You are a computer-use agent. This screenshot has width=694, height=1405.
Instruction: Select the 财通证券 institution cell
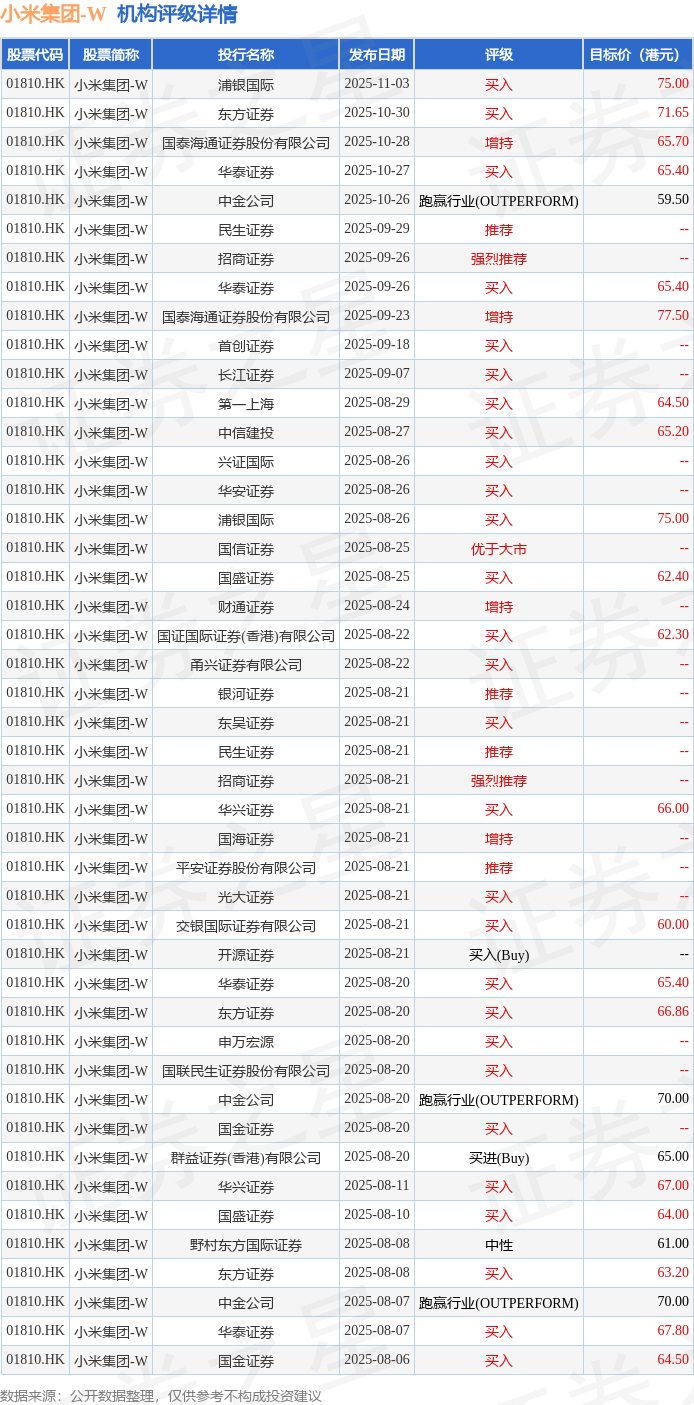click(246, 607)
